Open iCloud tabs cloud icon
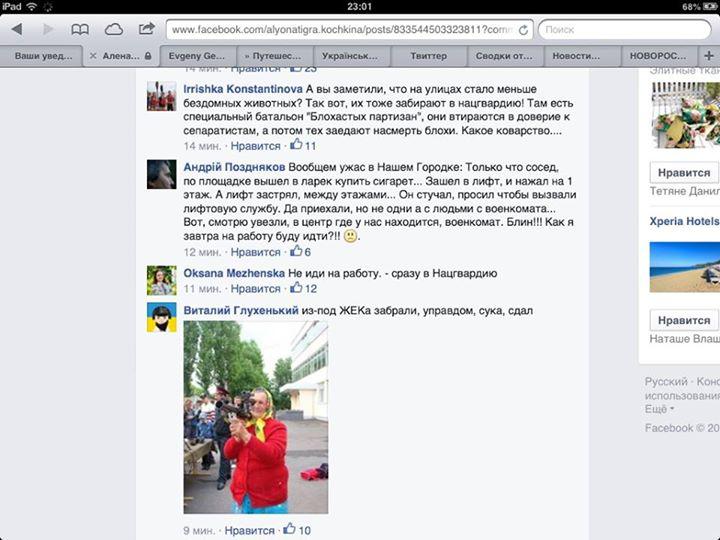This screenshot has height=540, width=720. pos(113,30)
